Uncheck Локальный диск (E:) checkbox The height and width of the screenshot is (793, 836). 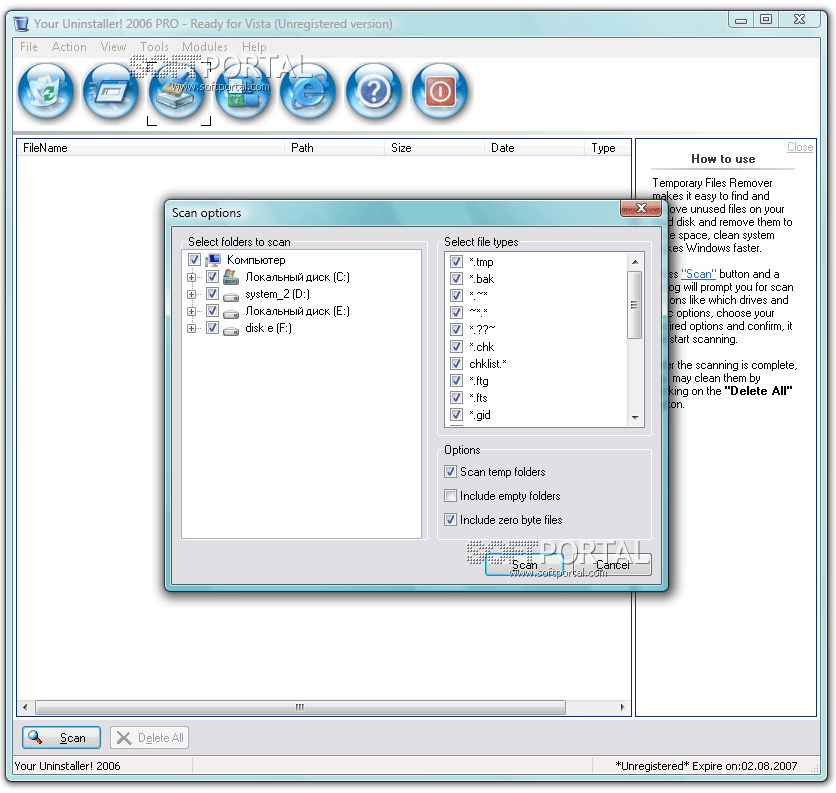click(212, 311)
